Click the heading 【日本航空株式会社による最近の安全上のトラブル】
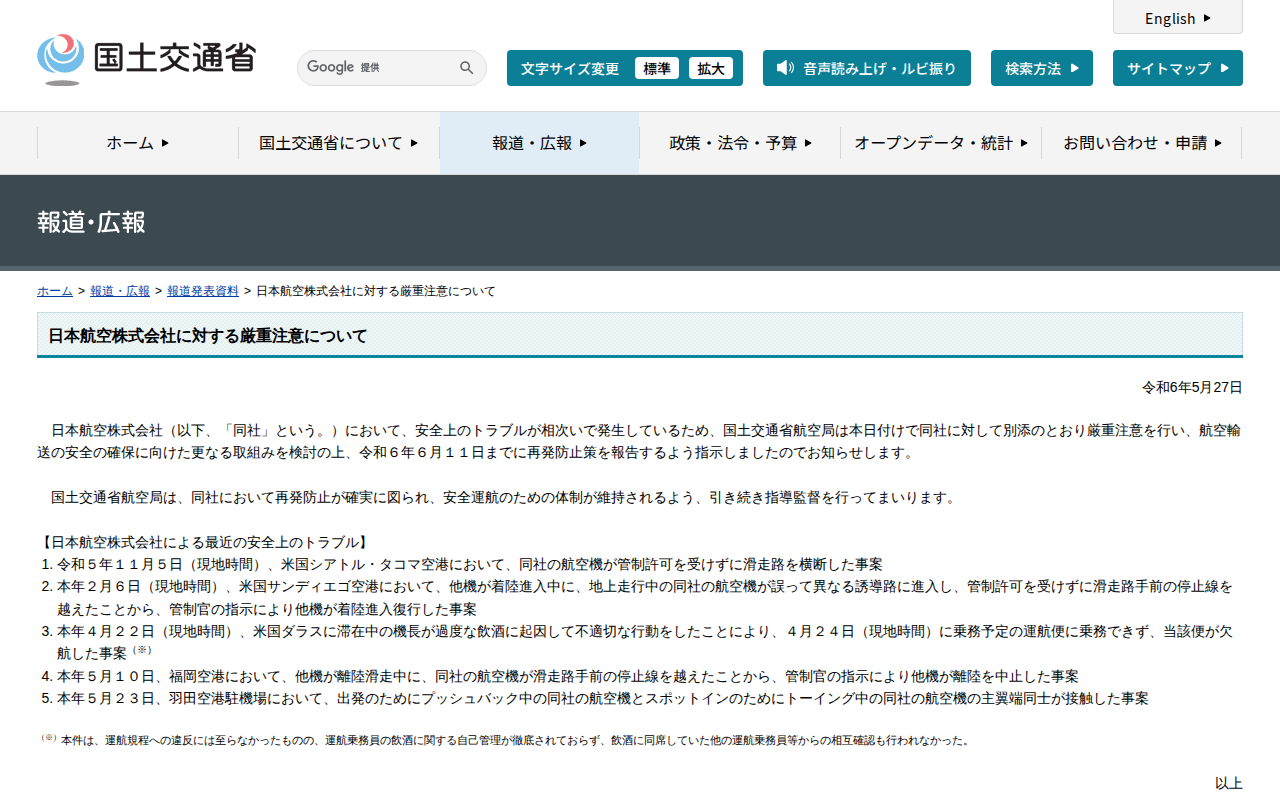The height and width of the screenshot is (800, 1280). click(205, 542)
